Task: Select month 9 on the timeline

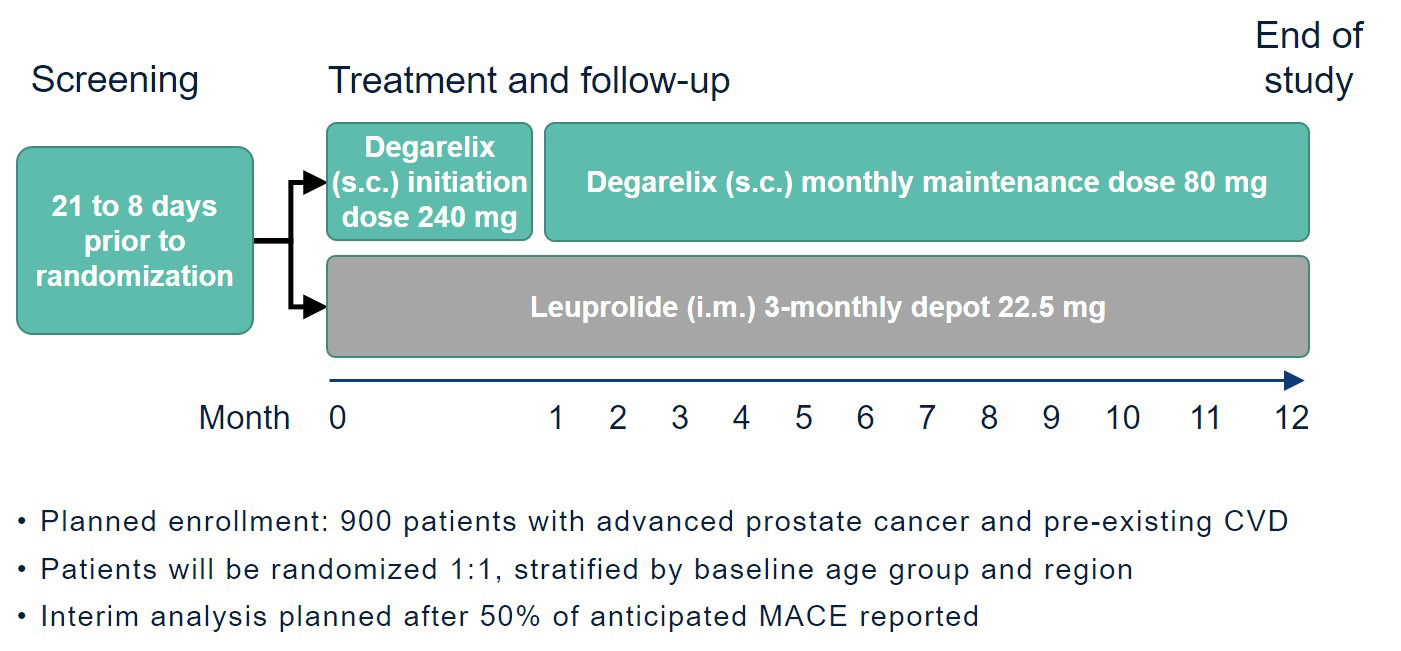Action: click(x=1051, y=417)
